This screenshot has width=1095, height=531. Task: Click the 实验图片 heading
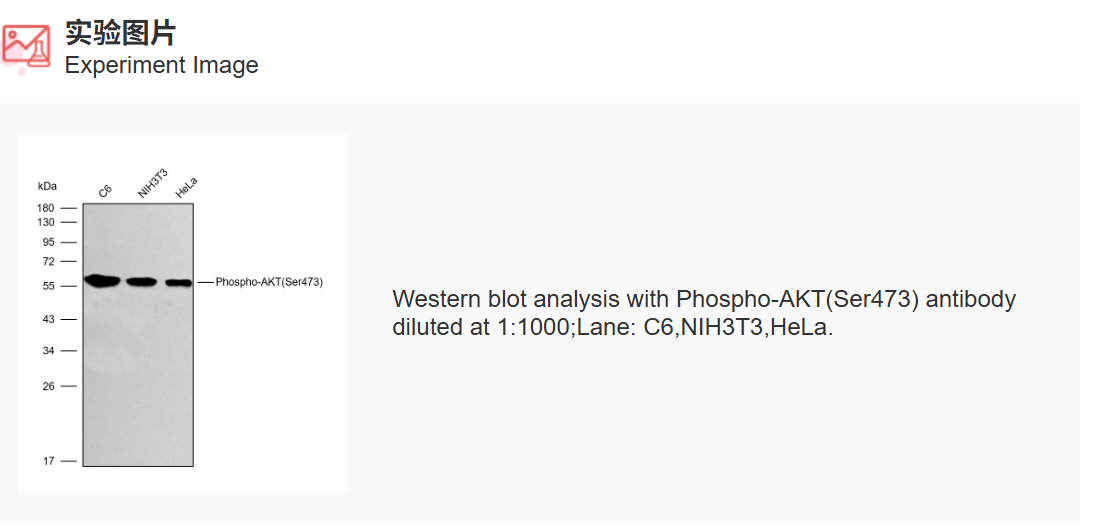coord(120,33)
